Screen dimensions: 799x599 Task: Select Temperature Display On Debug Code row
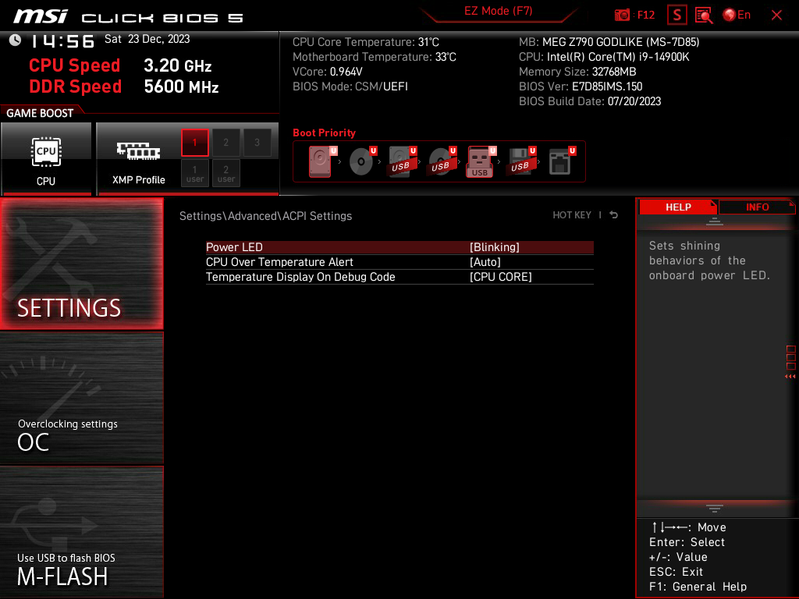(x=400, y=277)
